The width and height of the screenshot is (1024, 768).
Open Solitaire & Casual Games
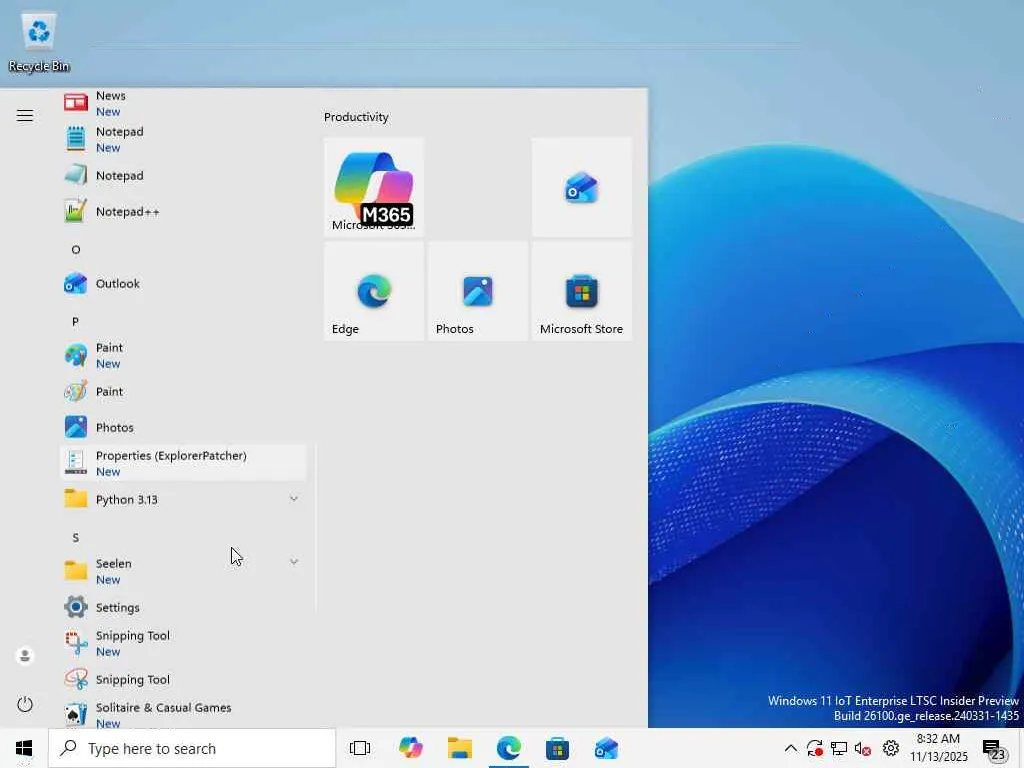183,714
